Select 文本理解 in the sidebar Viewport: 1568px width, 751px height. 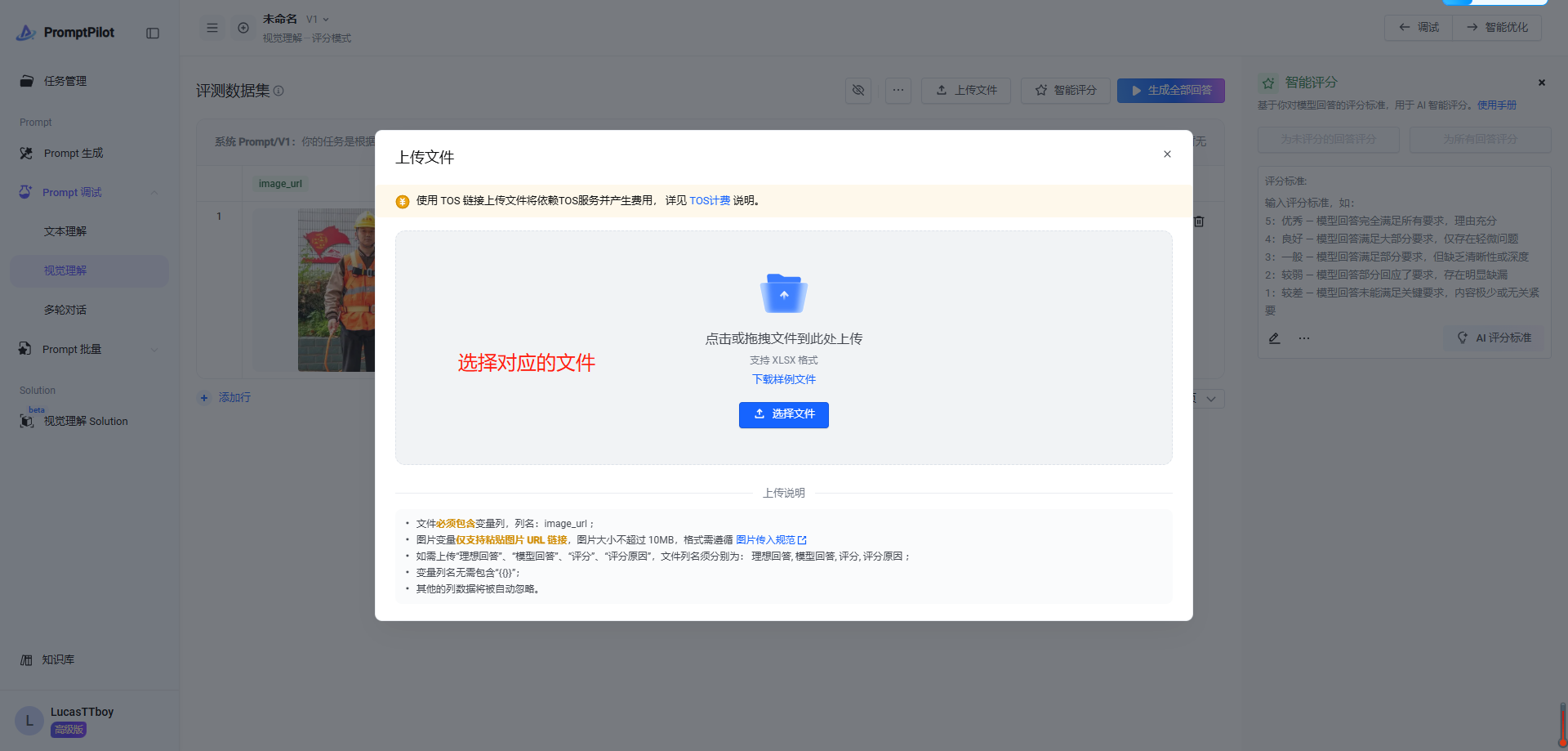65,231
